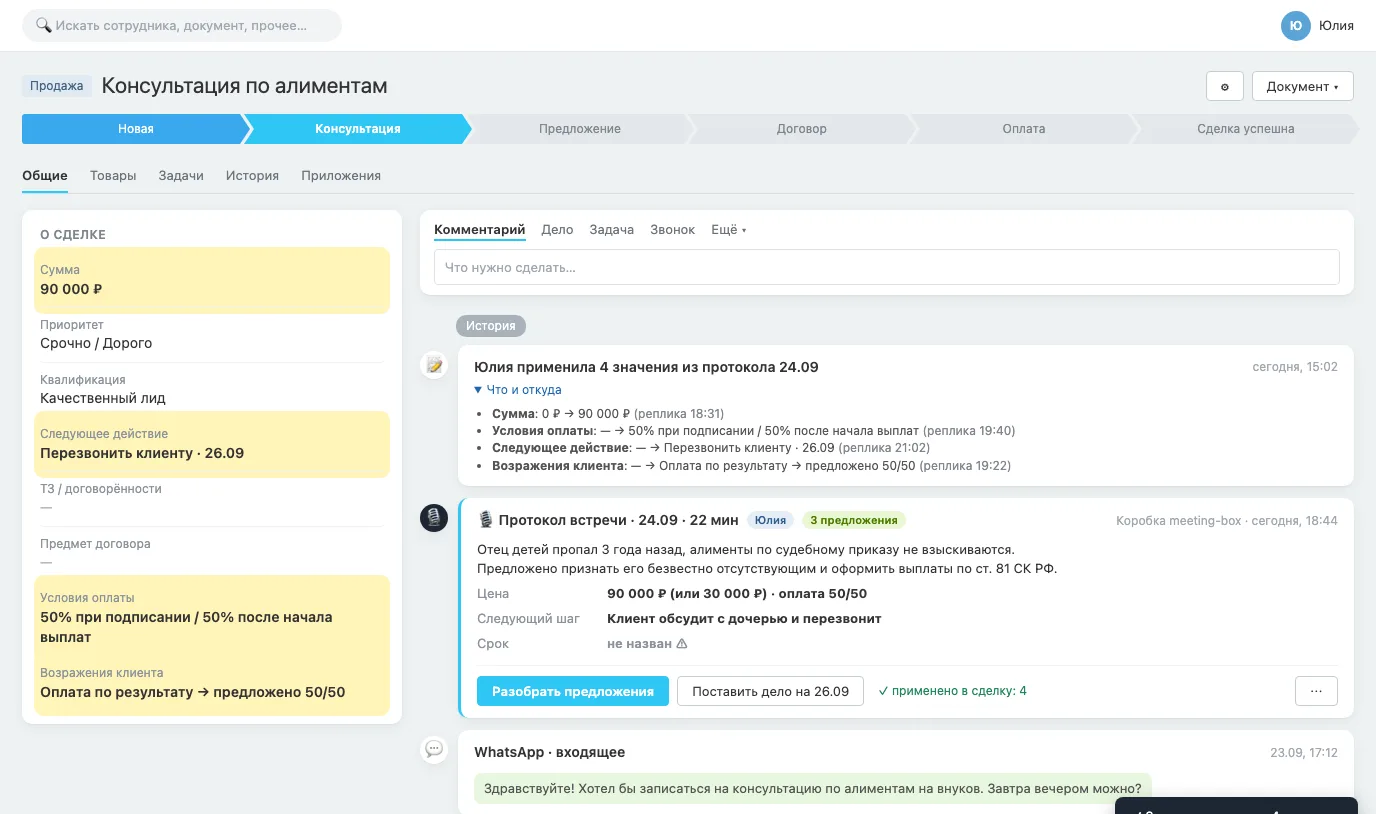The image size is (1376, 814).
Task: Click the История pill label in timeline
Action: (x=491, y=326)
